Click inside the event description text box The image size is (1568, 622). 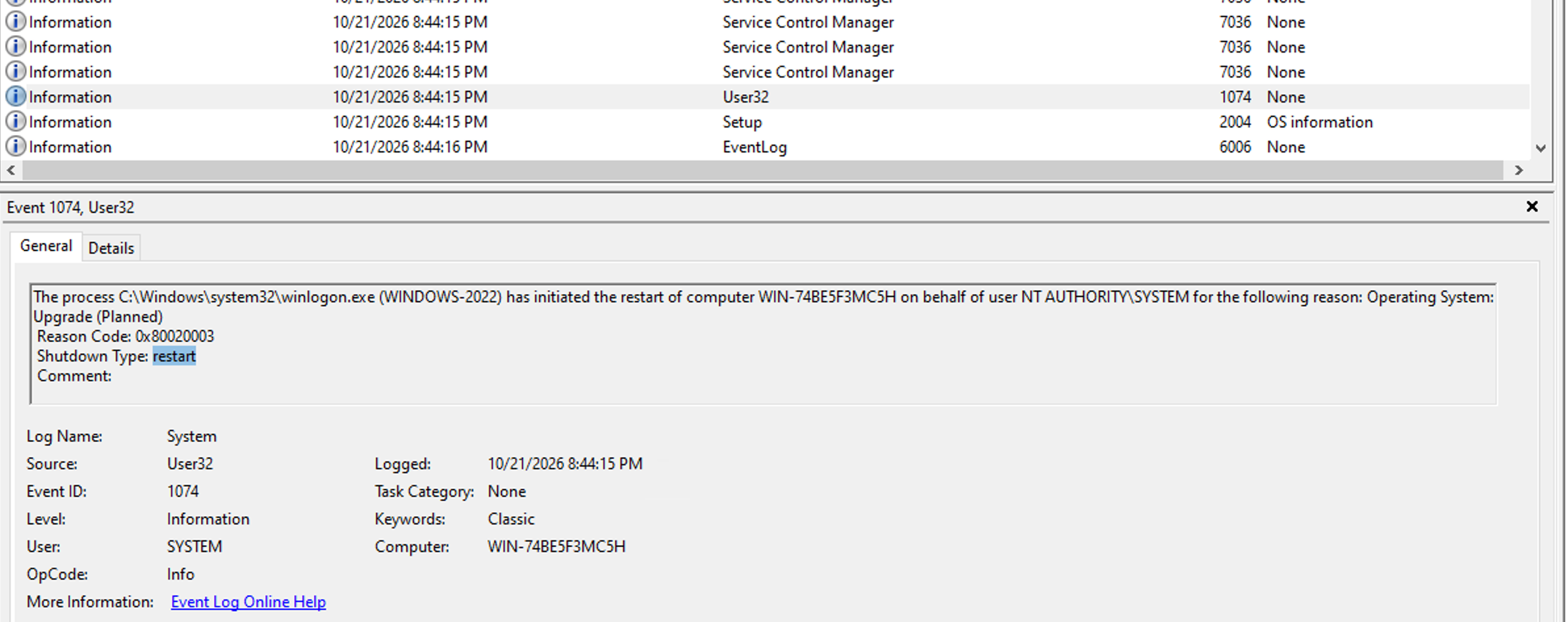pos(763,345)
